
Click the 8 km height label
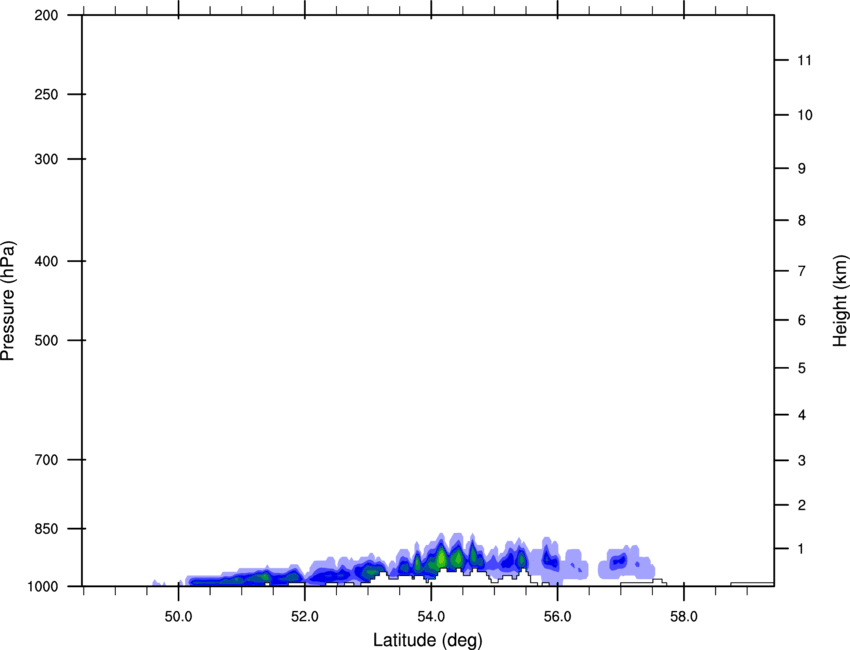click(802, 220)
